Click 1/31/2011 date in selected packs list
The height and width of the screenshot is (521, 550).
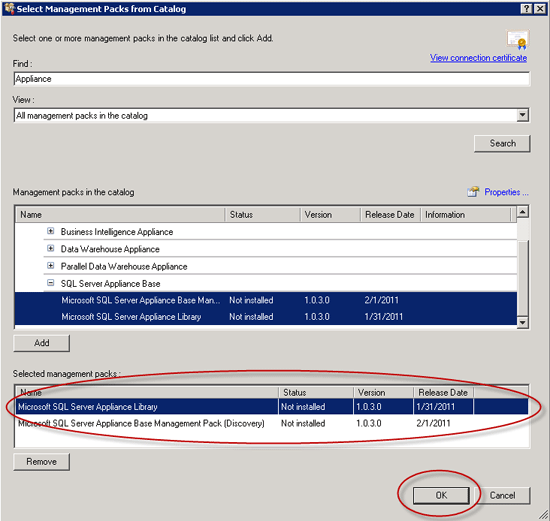(435, 407)
